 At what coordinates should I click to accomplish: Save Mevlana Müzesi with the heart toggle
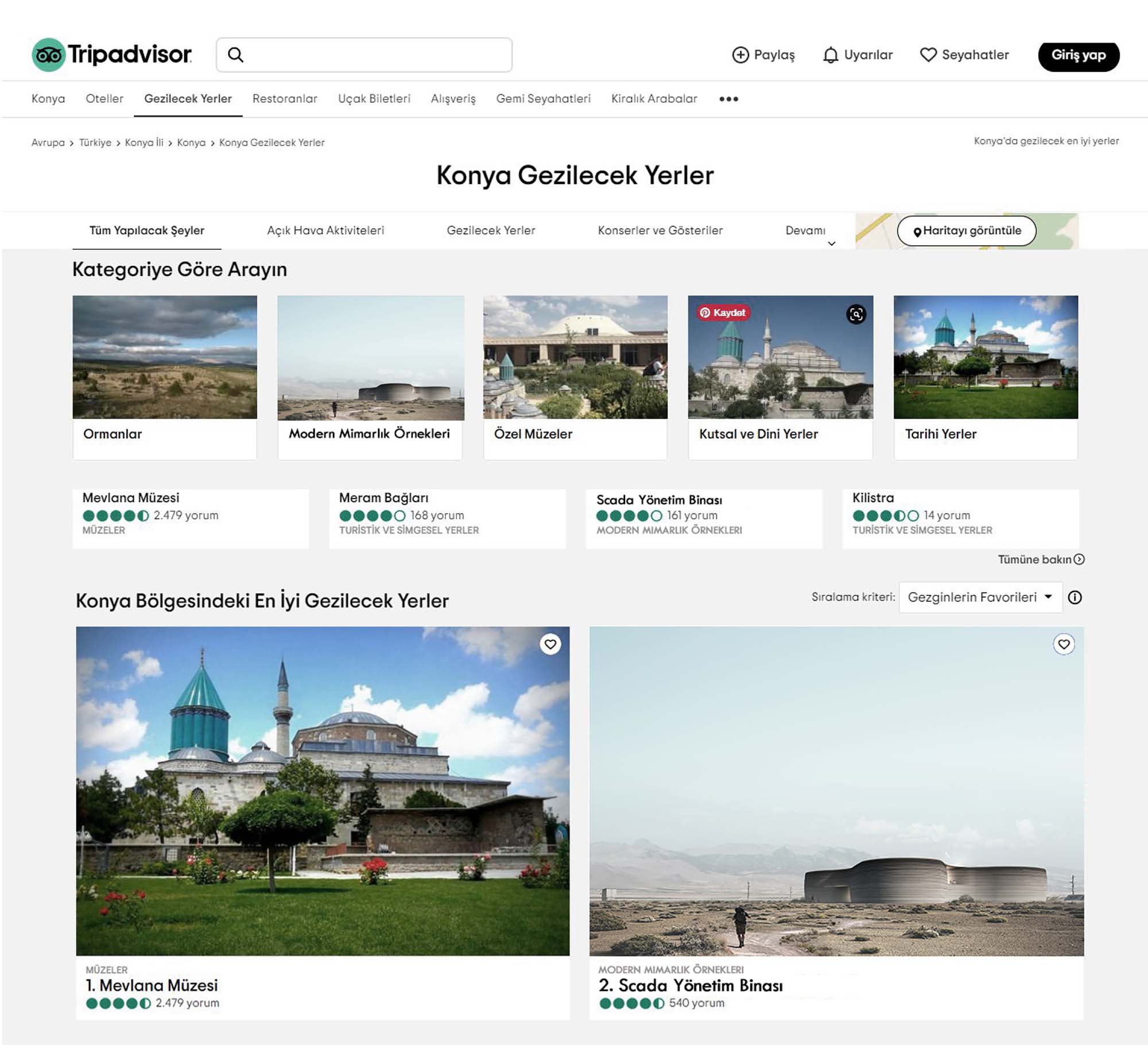[x=550, y=644]
